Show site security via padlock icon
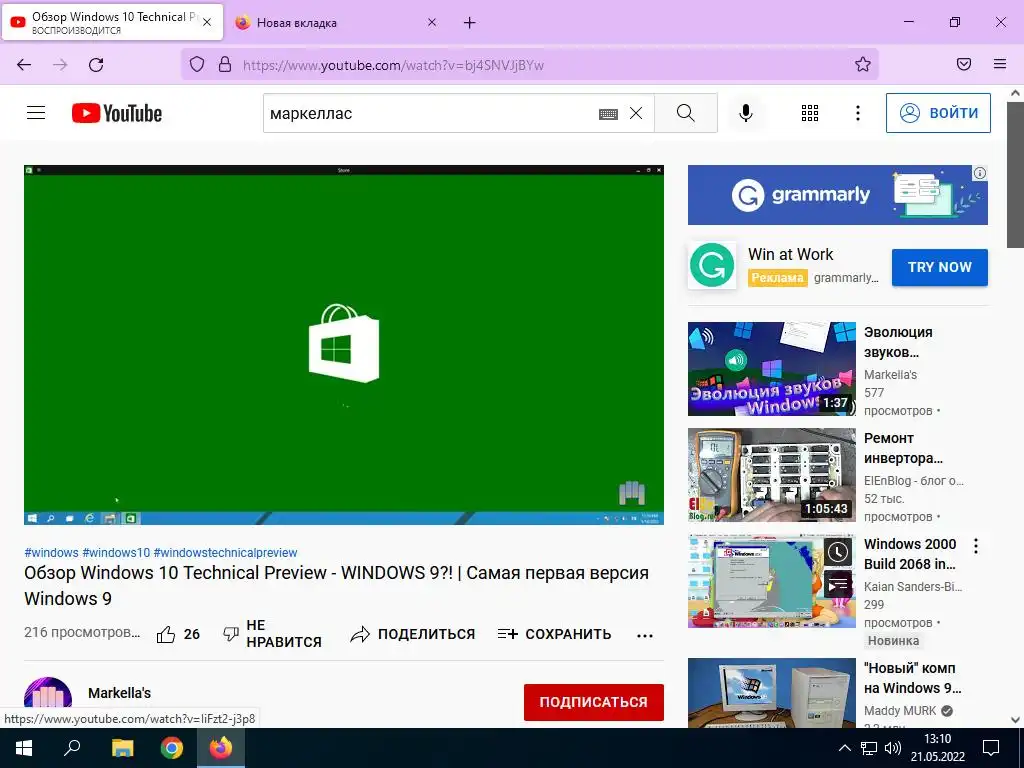The width and height of the screenshot is (1024, 768). pyautogui.click(x=225, y=64)
